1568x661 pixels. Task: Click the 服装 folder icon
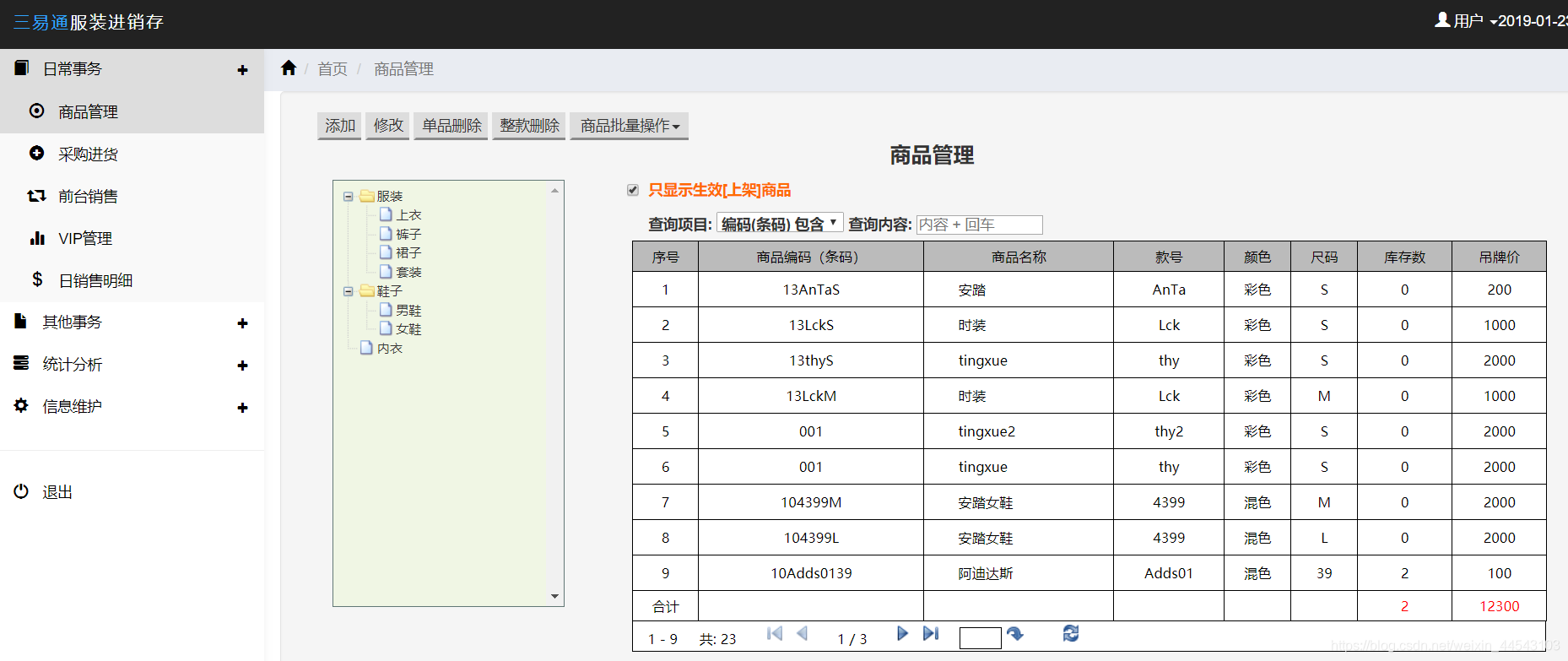(x=366, y=196)
